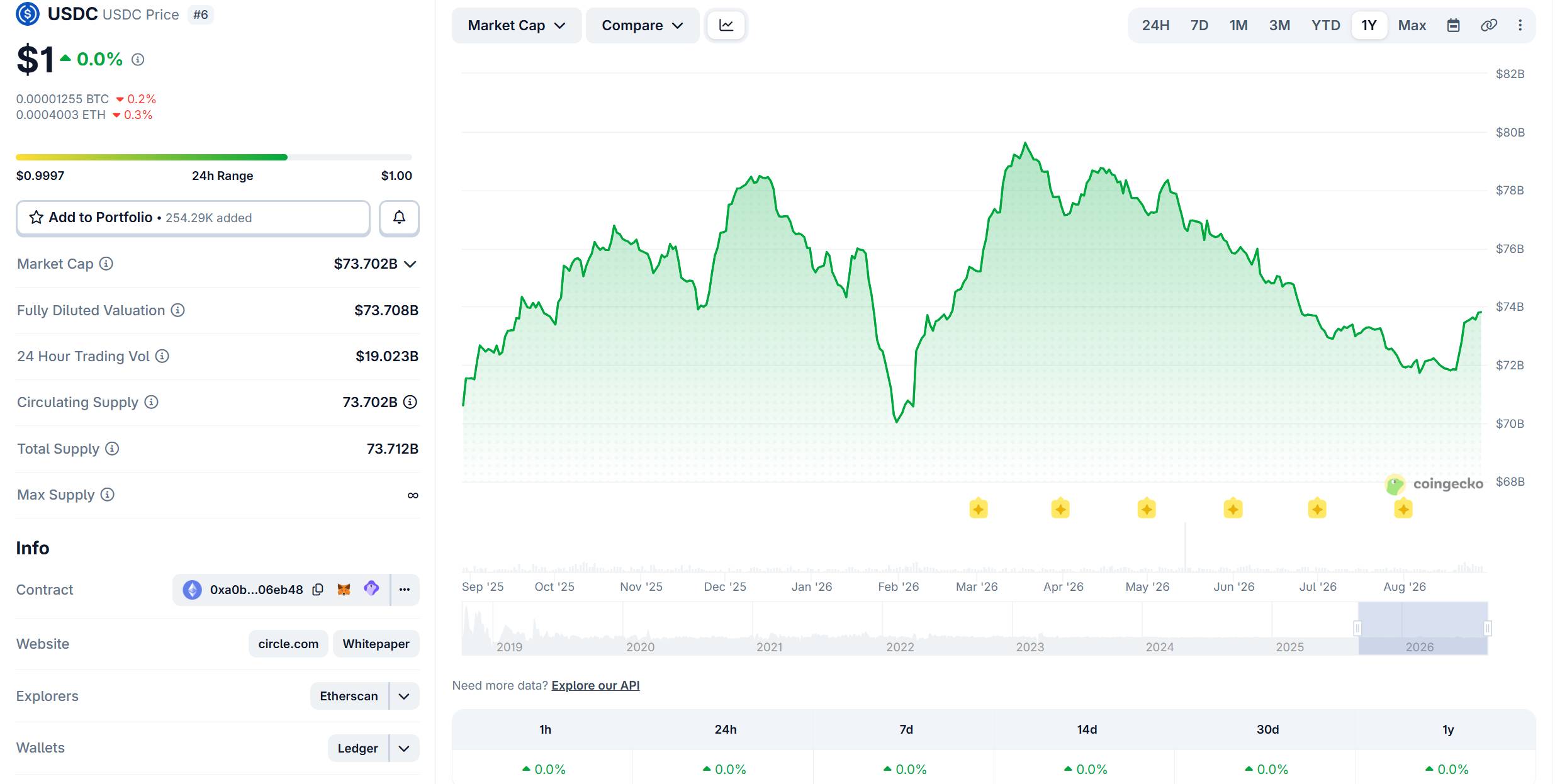Open the calendar date range picker

click(x=1453, y=26)
